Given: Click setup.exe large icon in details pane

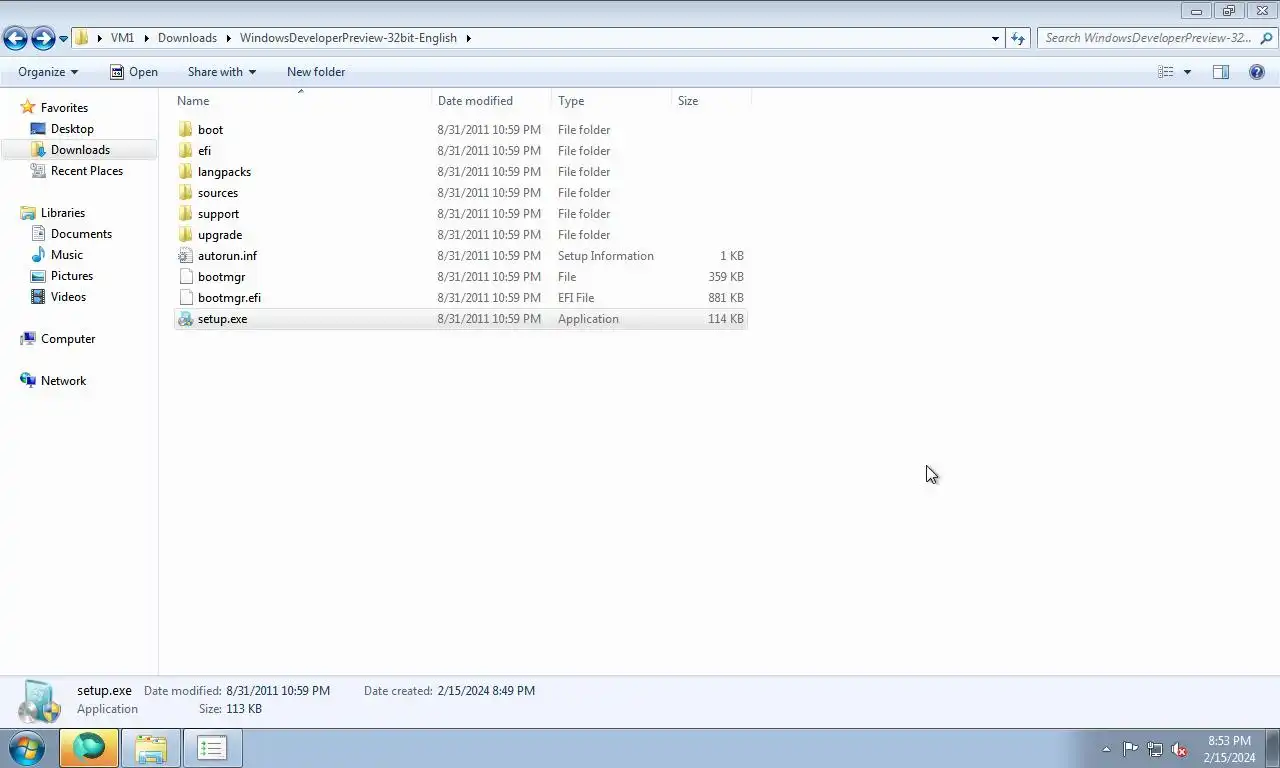Looking at the screenshot, I should coord(40,701).
